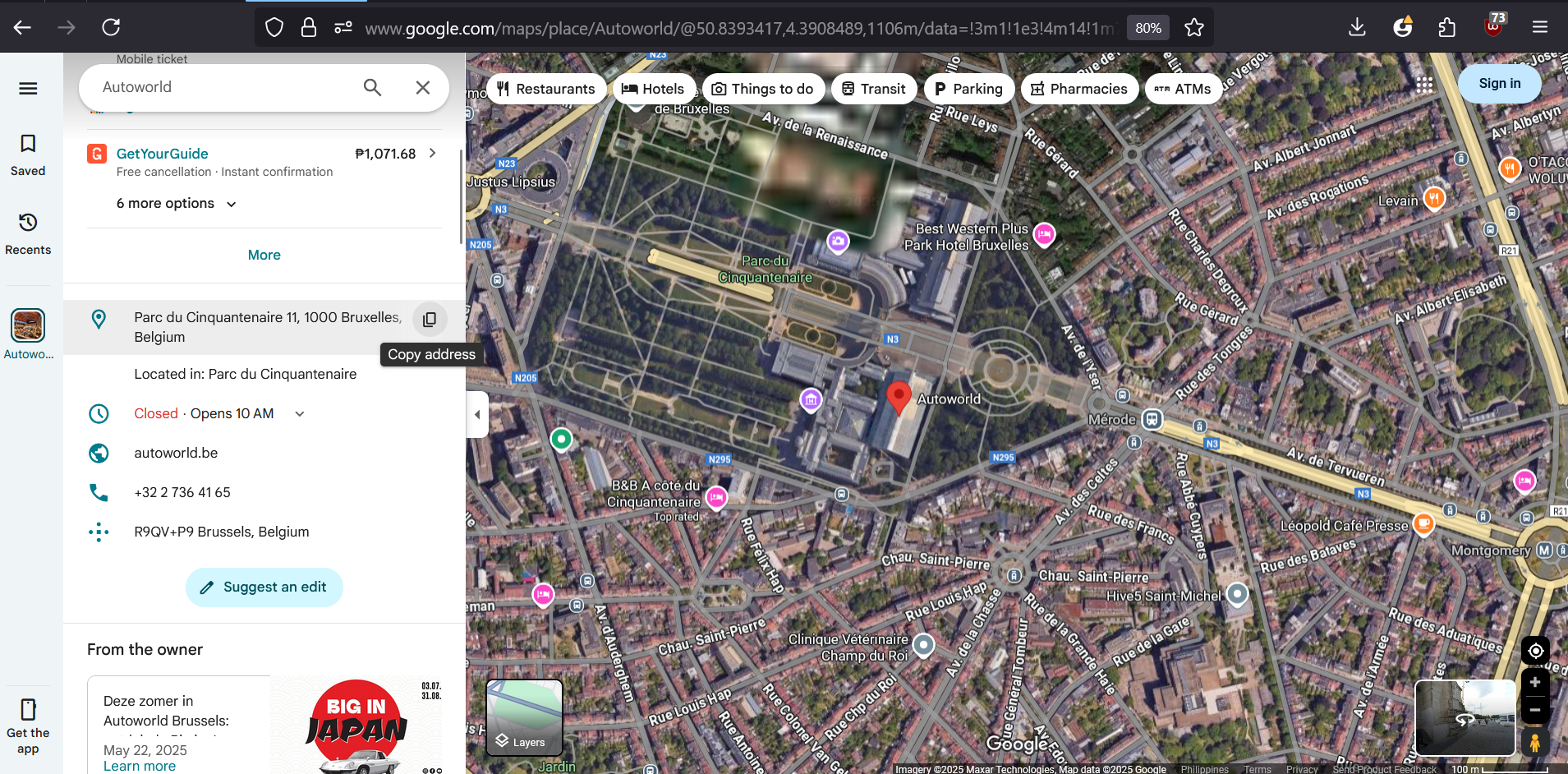Open the Street View preview thumbnail

[x=1465, y=717]
